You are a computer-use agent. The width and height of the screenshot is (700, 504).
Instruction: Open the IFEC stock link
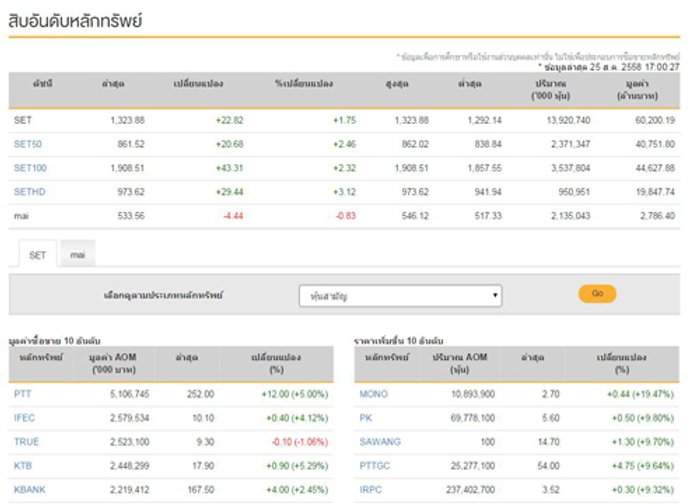pos(24,418)
